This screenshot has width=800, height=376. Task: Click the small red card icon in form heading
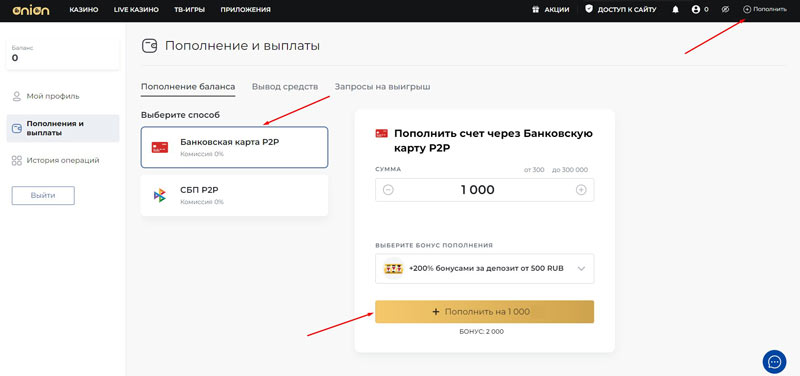click(381, 134)
